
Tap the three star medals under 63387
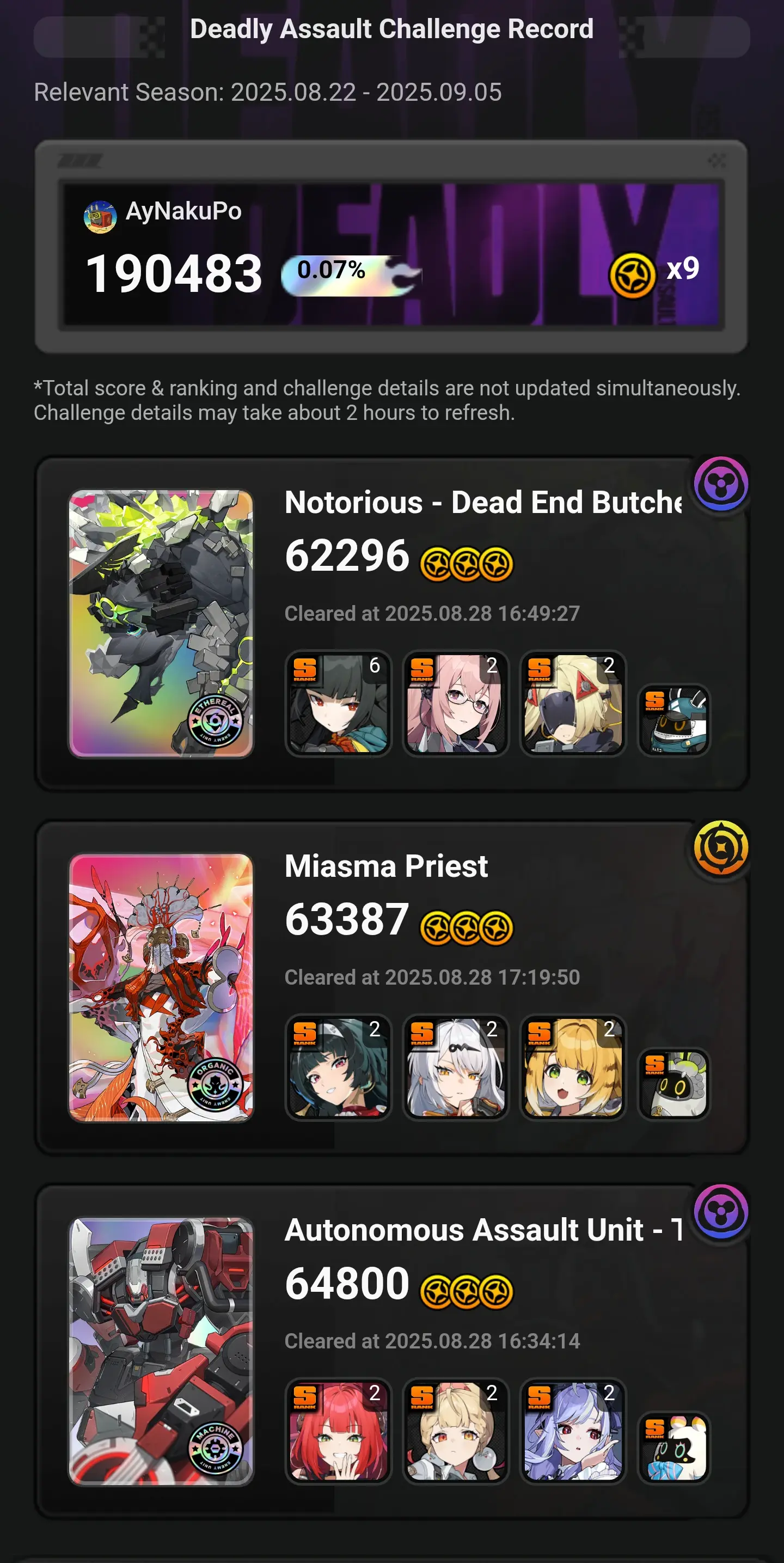pos(467,929)
